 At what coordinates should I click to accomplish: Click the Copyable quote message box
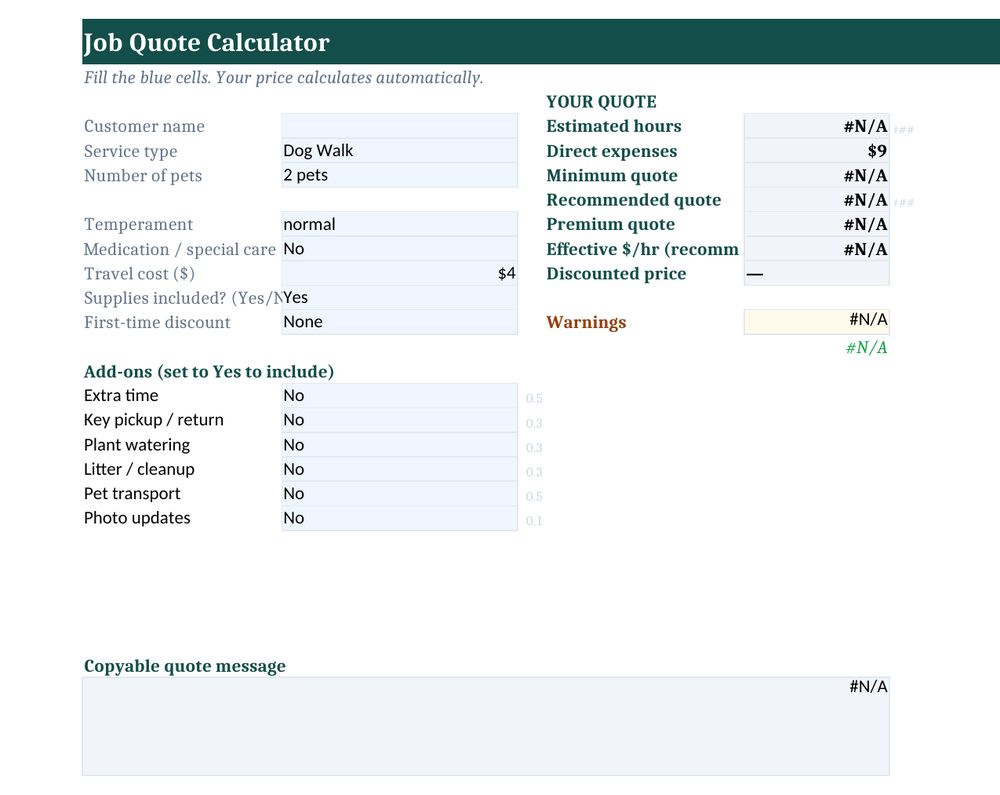[486, 726]
